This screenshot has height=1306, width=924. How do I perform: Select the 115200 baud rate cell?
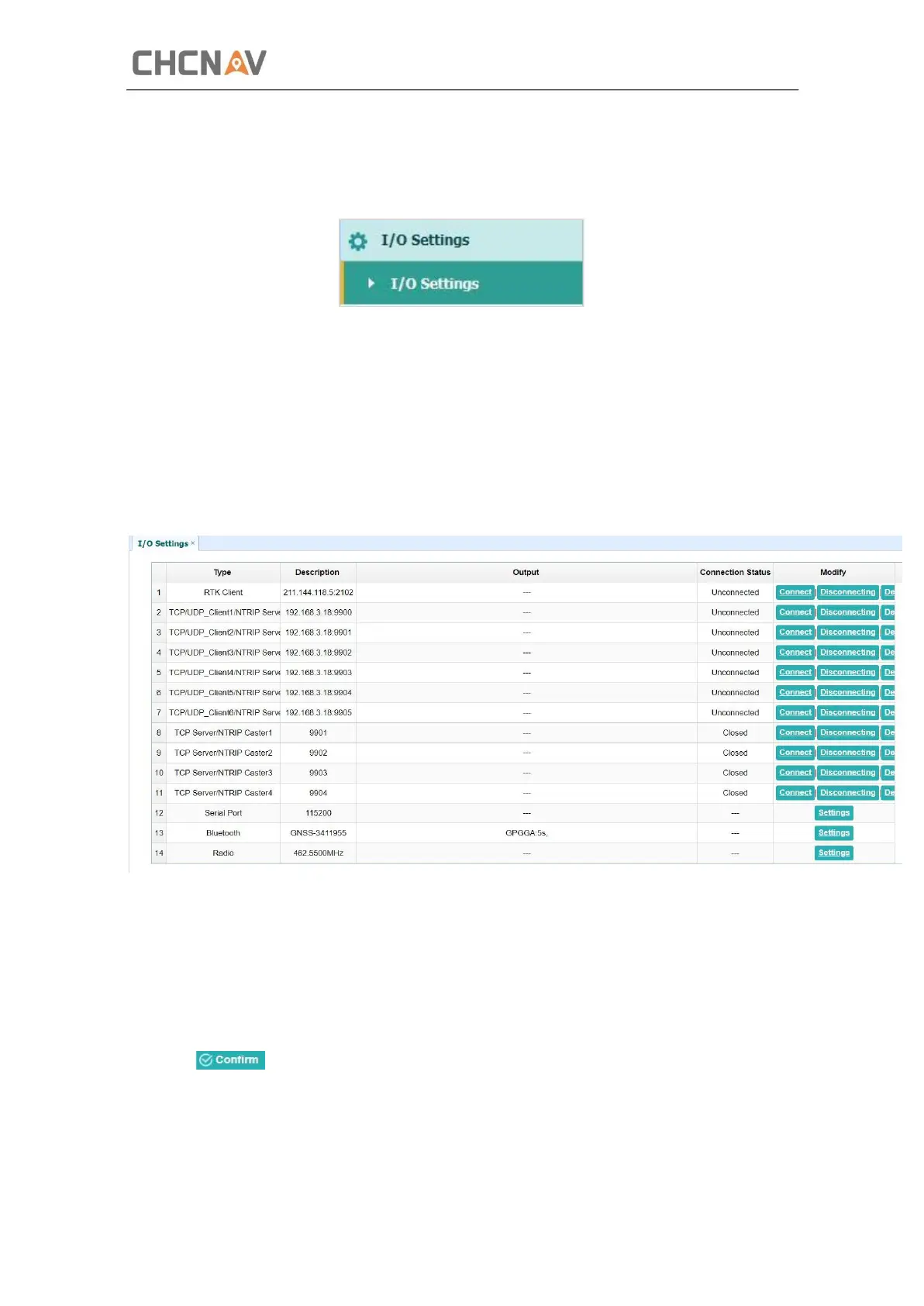point(318,814)
